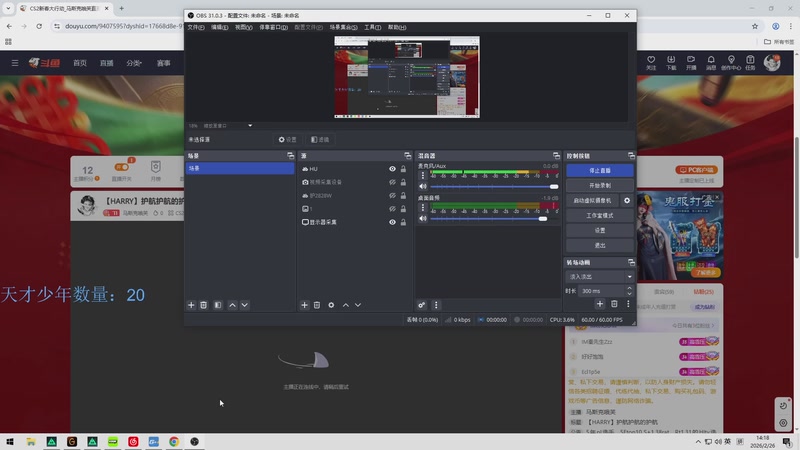This screenshot has width=800, height=450.
Task: Click the browser page vertical scrollbar
Action: pyautogui.click(x=796, y=196)
